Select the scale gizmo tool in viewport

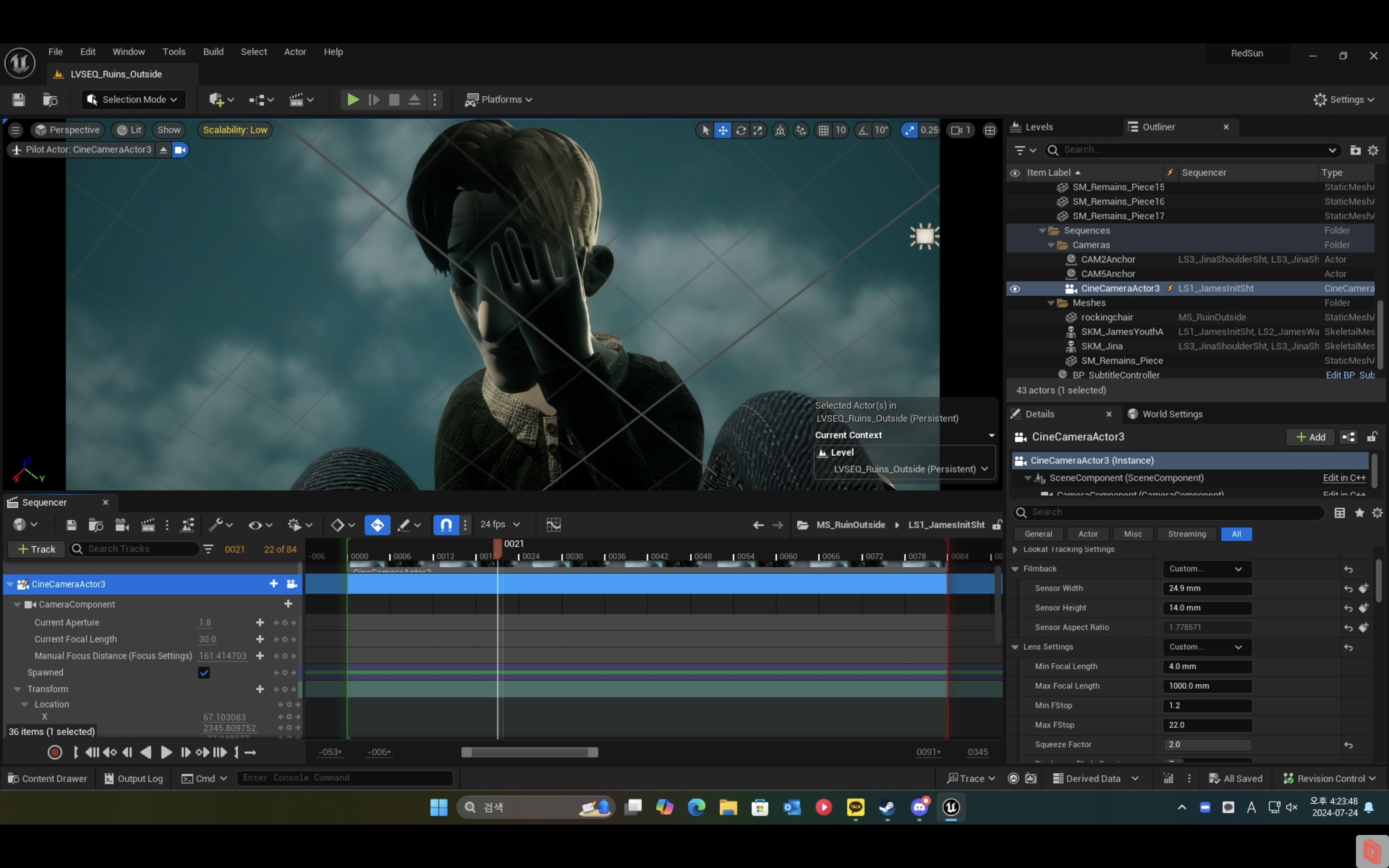[758, 130]
